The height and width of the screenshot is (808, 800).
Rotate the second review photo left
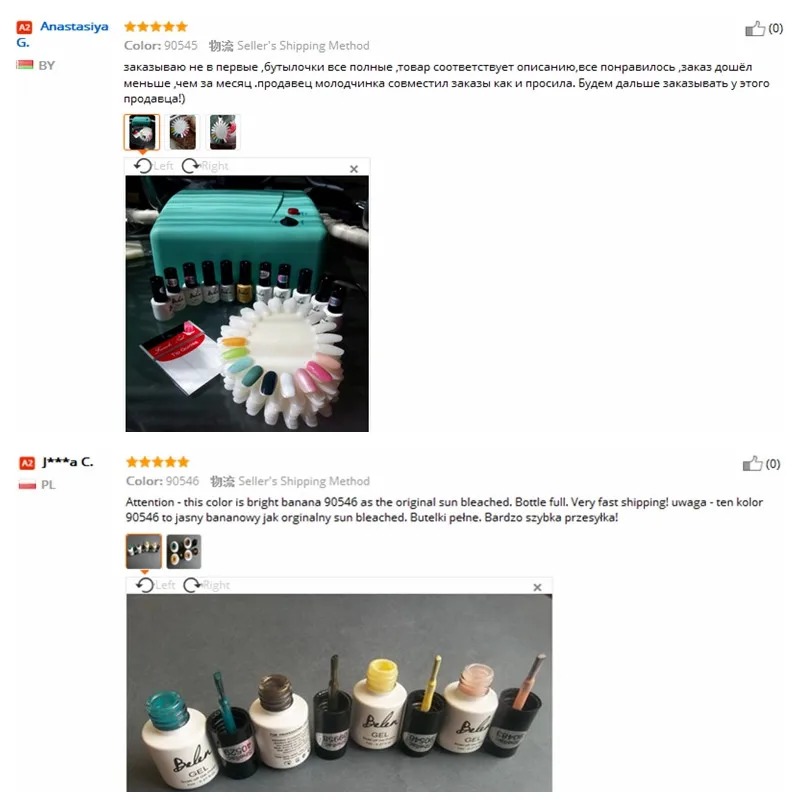[155, 585]
